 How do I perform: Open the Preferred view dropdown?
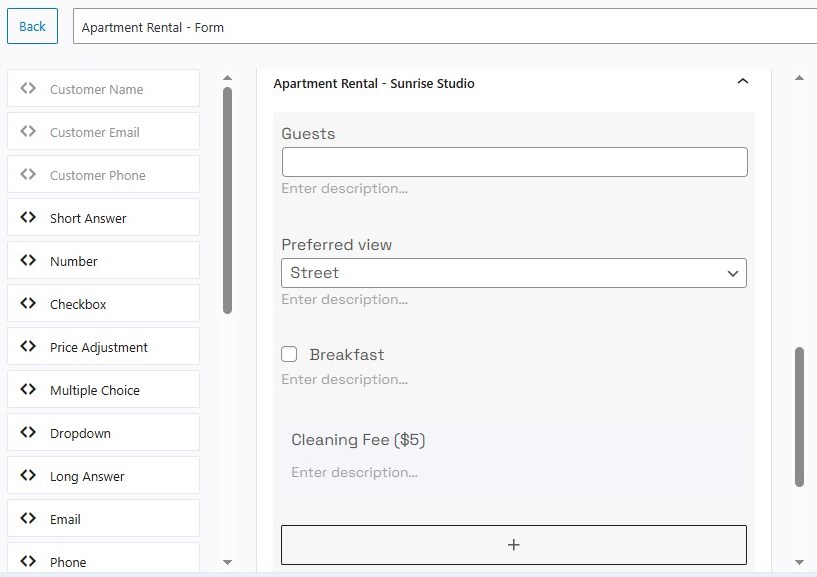coord(513,272)
